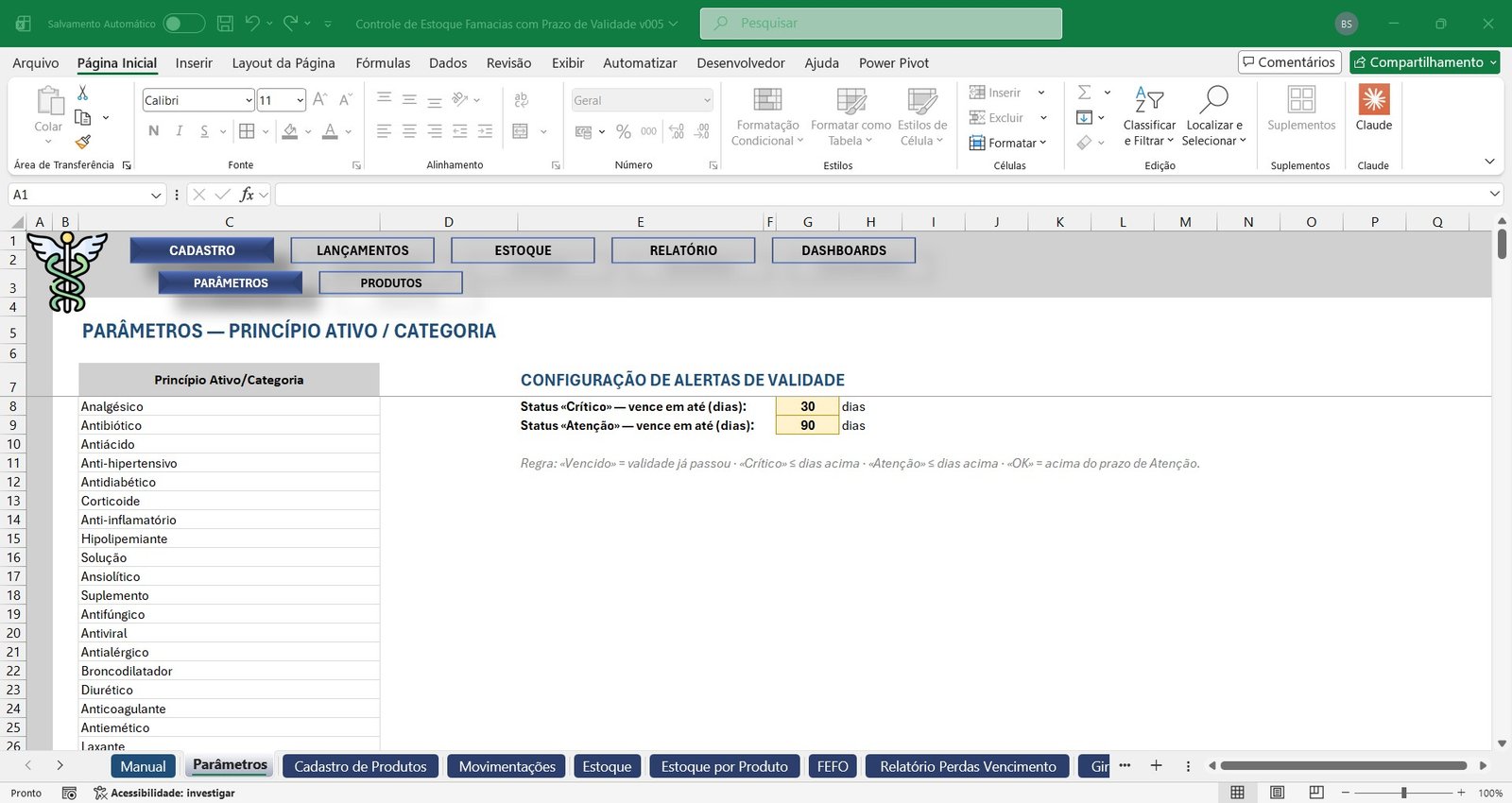1512x803 pixels.
Task: Increase font size with the larger A
Action: (319, 100)
